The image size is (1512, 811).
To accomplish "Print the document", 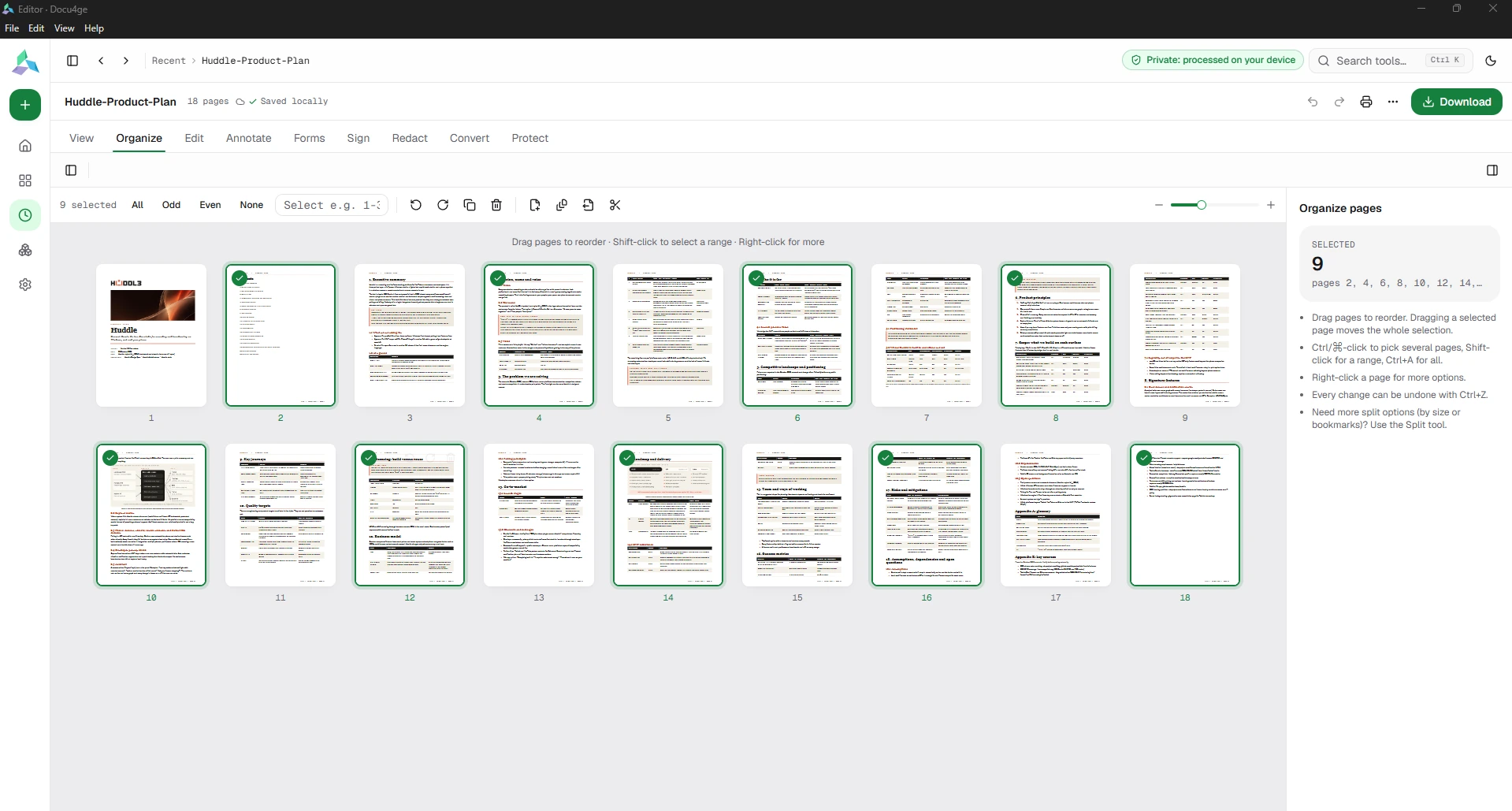I will (1366, 102).
